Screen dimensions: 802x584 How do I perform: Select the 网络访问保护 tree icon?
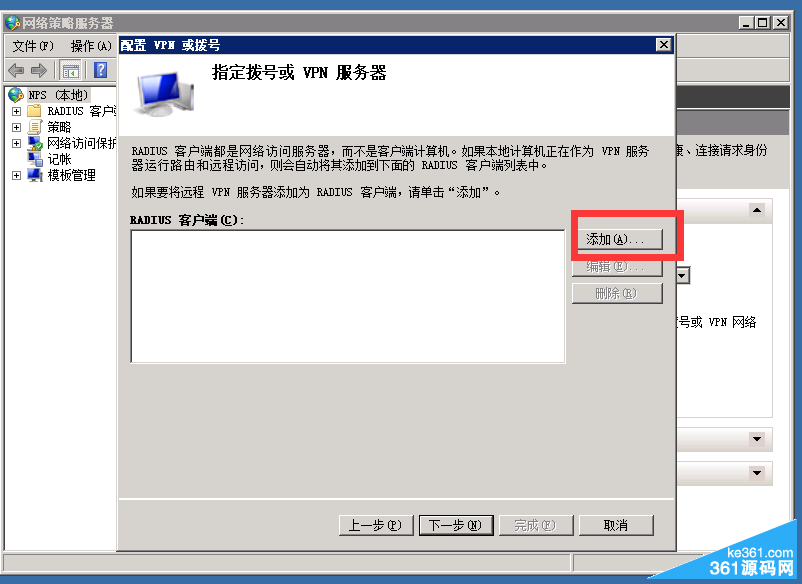pos(35,143)
